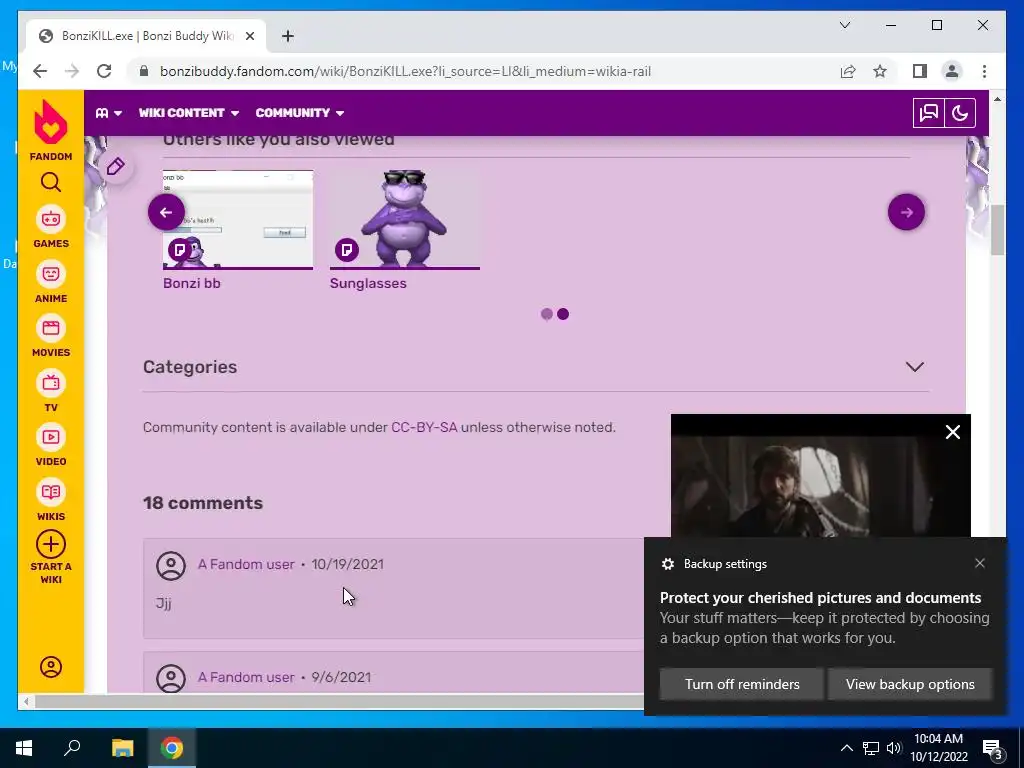
Task: Open the Chrome profile avatar icon
Action: [x=952, y=71]
